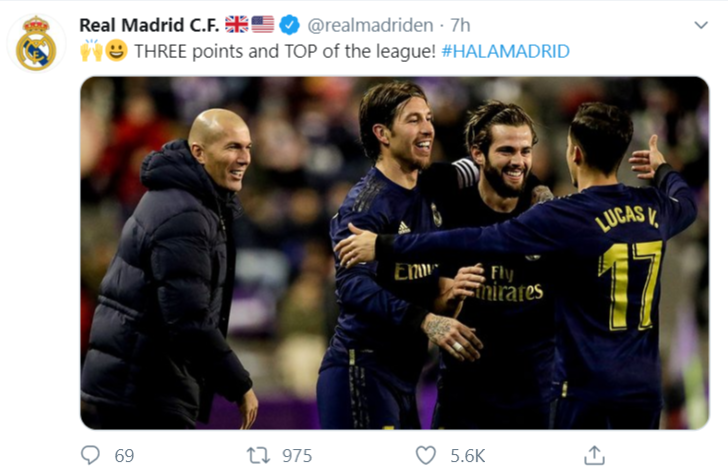The height and width of the screenshot is (473, 728).
Task: Click the 5.6K likes count
Action: [468, 456]
